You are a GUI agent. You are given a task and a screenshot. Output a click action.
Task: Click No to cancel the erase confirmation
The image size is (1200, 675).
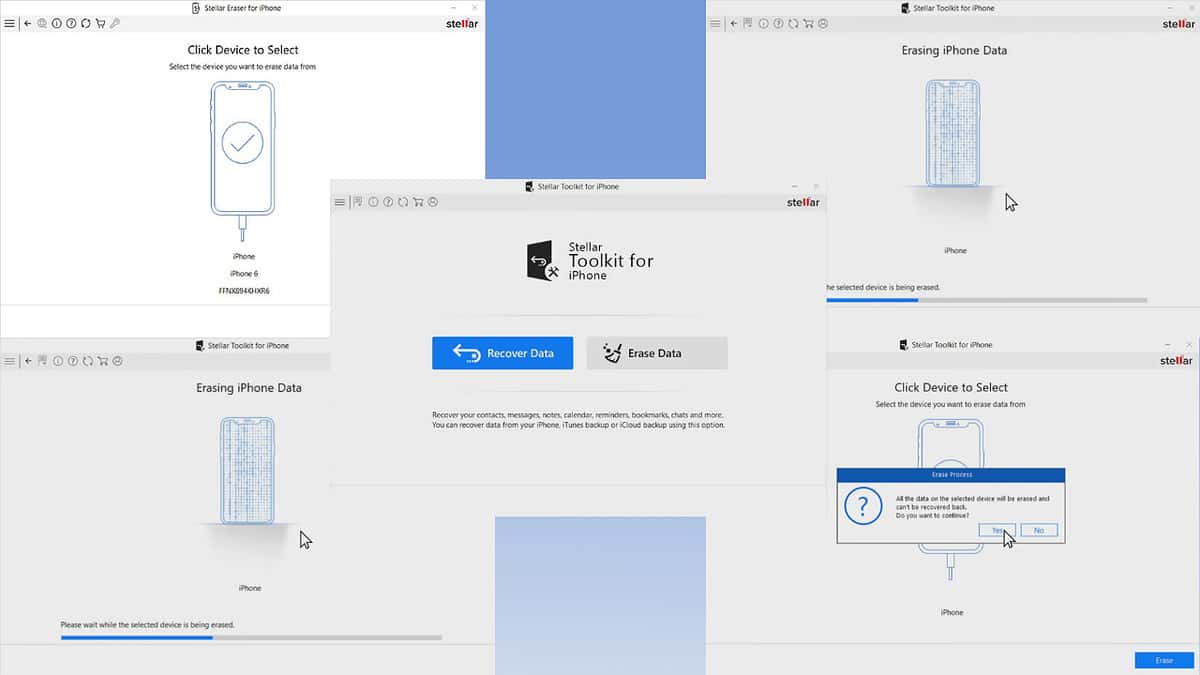click(1039, 530)
